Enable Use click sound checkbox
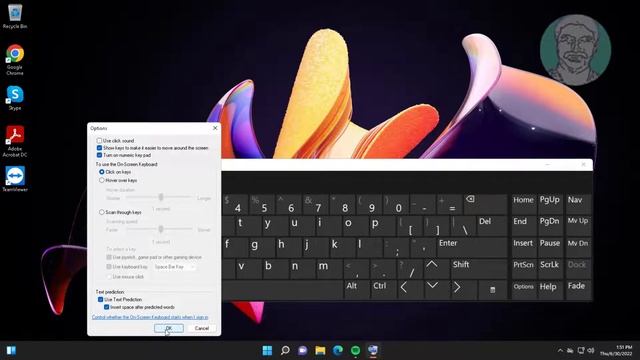The width and height of the screenshot is (640, 360). point(99,140)
